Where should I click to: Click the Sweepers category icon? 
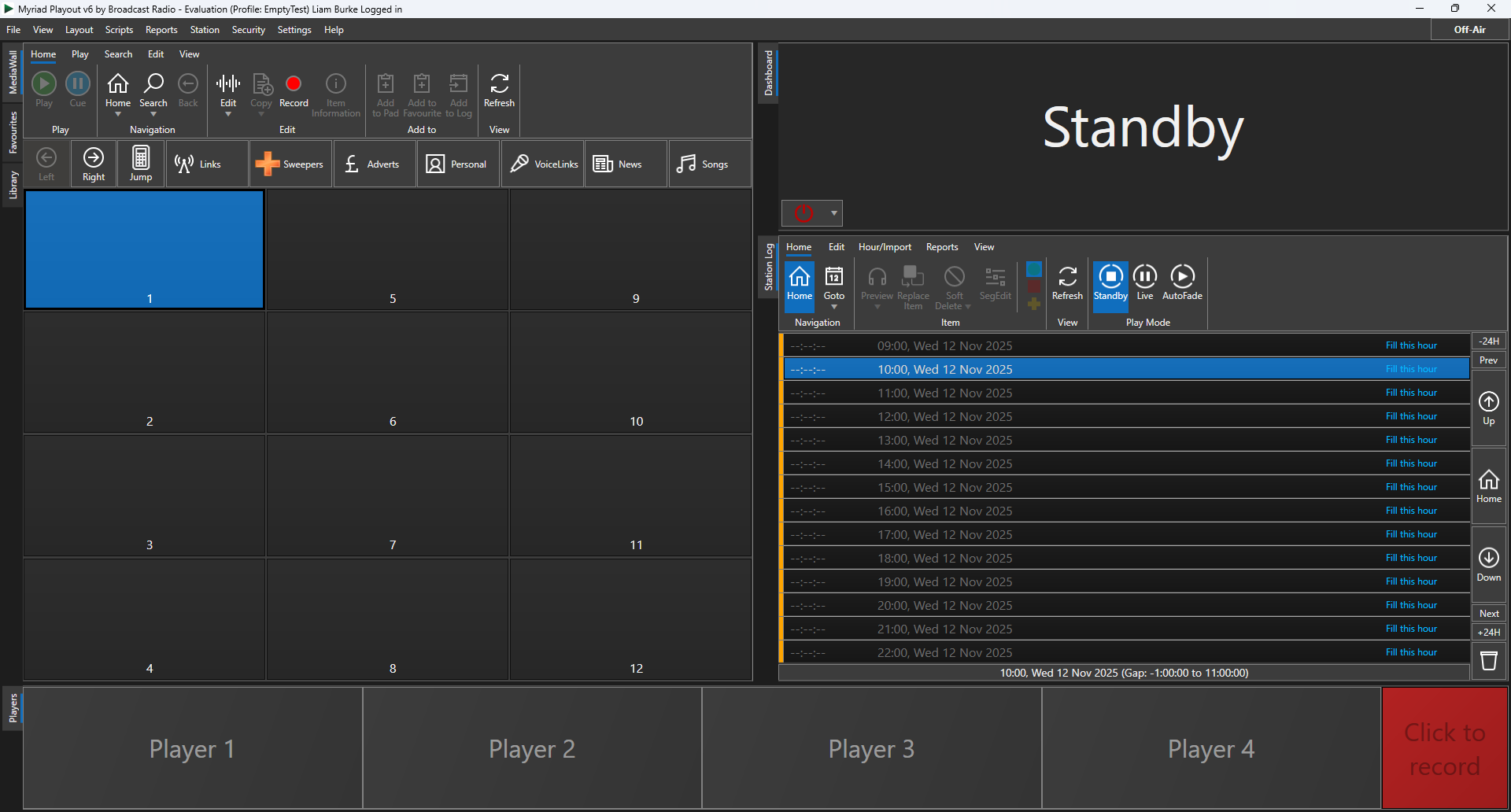268,164
